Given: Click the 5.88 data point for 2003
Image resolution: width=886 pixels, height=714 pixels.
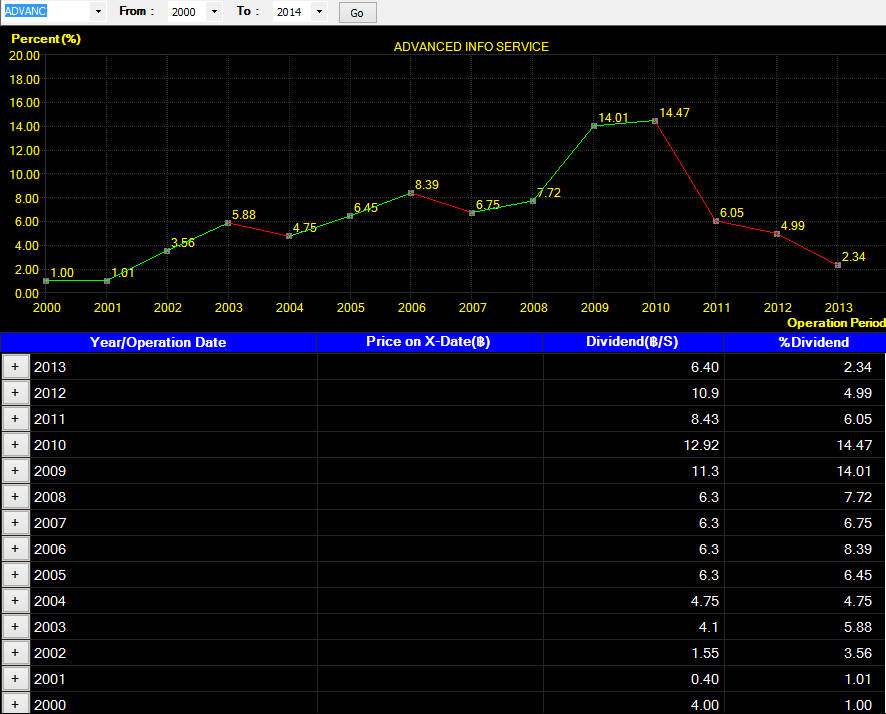Looking at the screenshot, I should click(228, 223).
